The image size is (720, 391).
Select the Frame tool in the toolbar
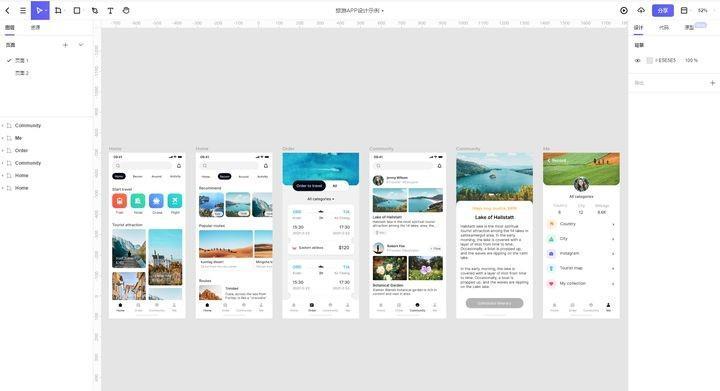[58, 11]
